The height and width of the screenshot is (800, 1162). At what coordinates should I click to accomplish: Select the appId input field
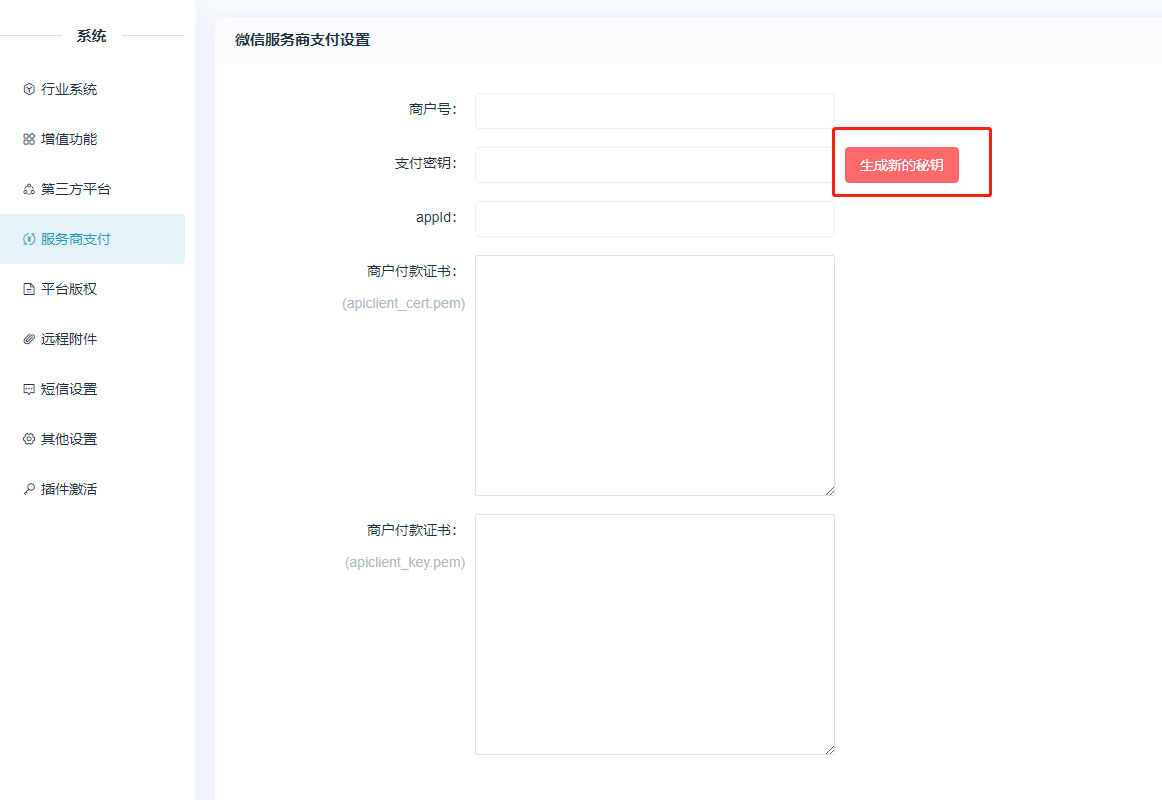(x=654, y=219)
